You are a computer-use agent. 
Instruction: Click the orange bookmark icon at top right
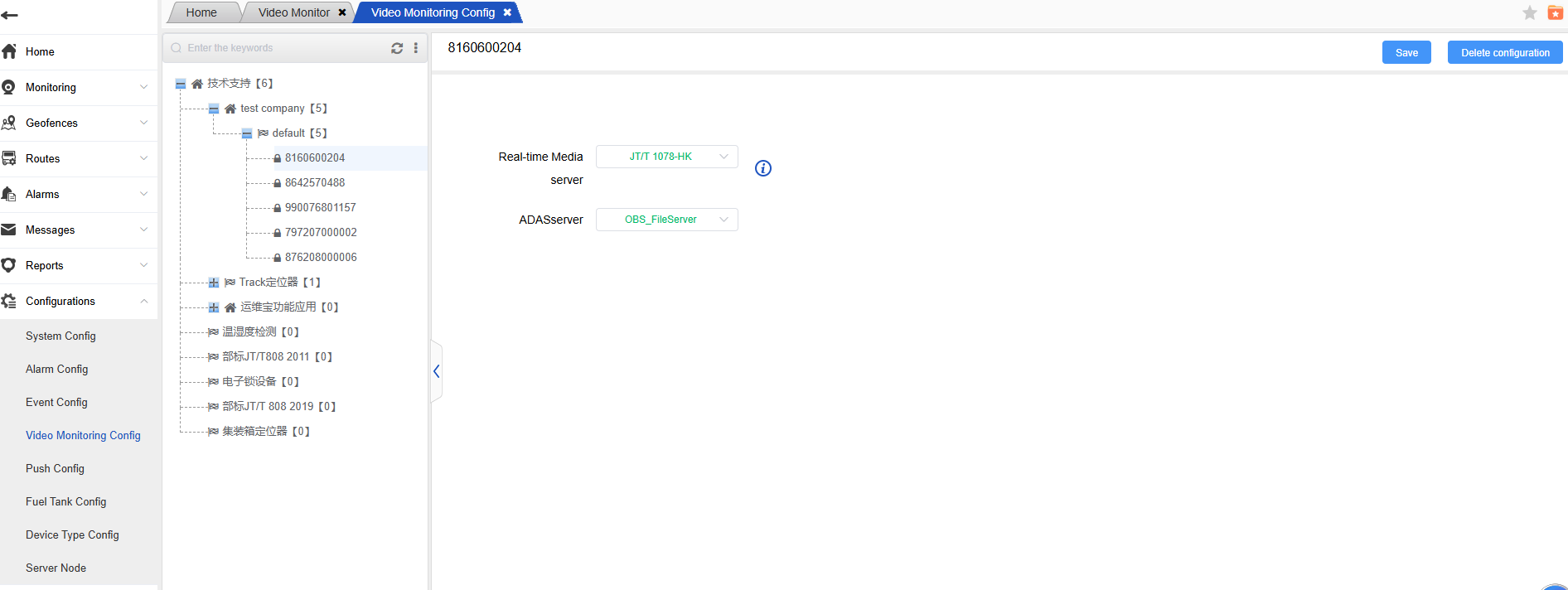pyautogui.click(x=1555, y=12)
